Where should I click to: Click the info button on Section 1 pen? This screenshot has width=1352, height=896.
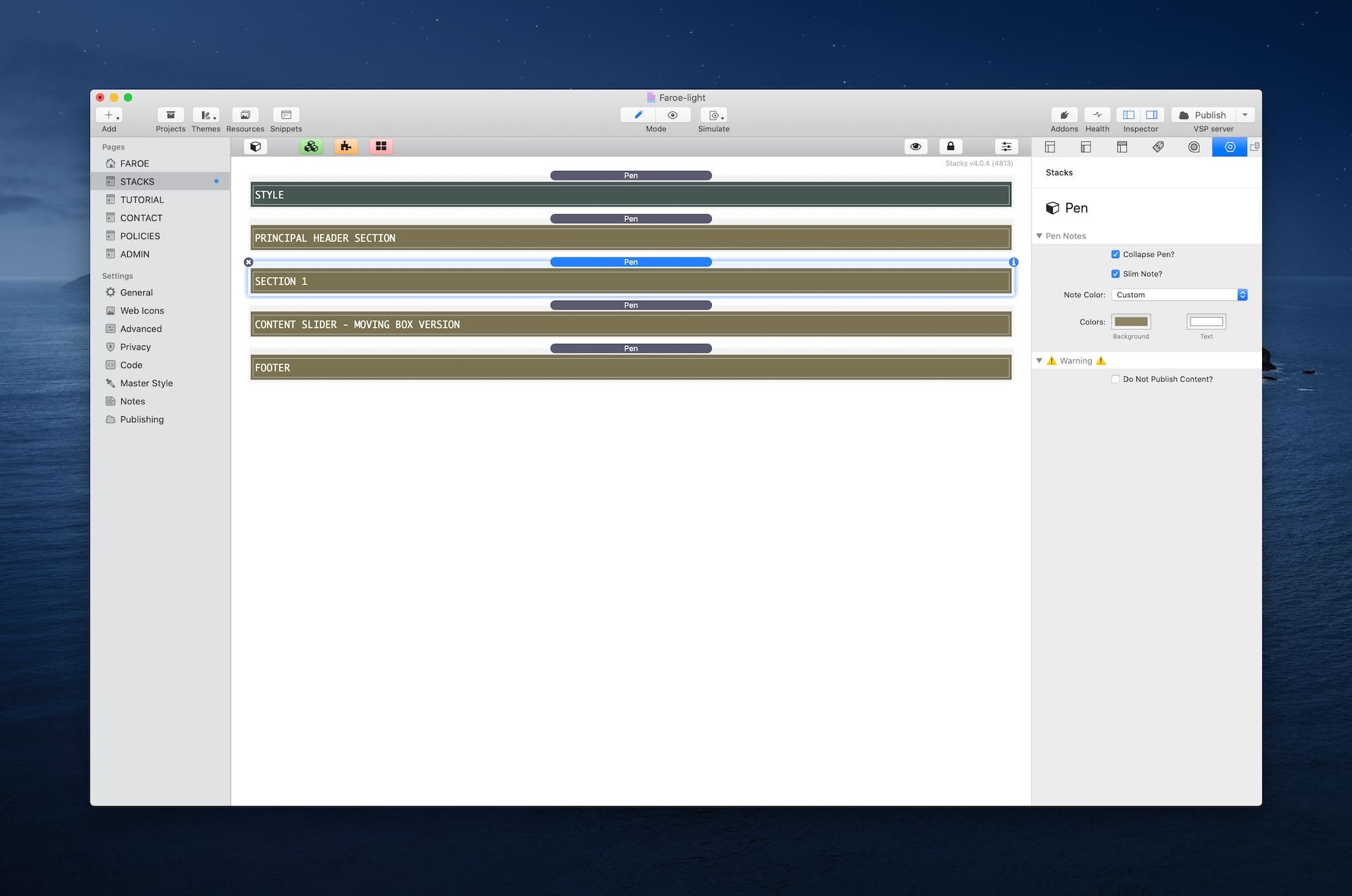(1013, 262)
